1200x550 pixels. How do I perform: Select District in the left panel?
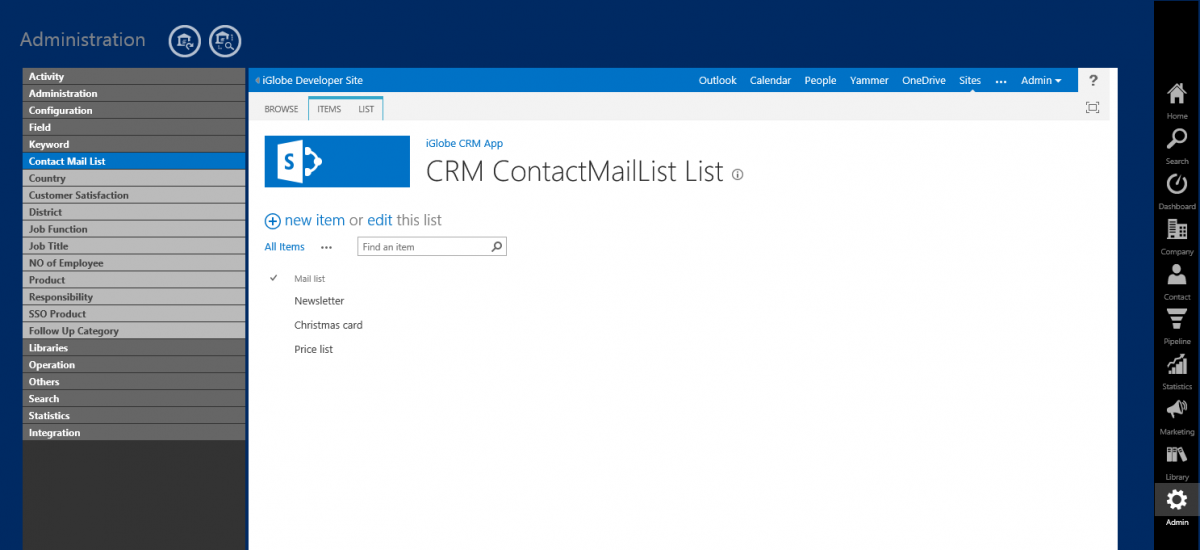click(134, 212)
